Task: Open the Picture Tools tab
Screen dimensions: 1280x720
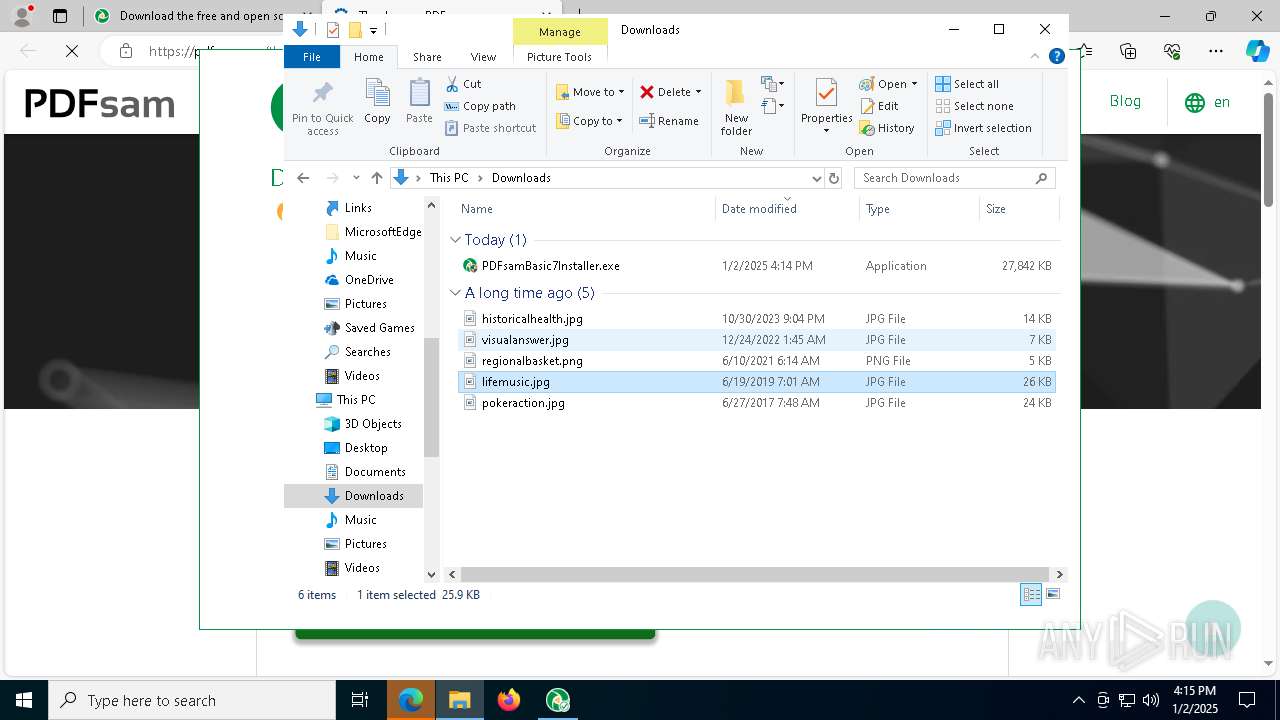Action: click(x=559, y=57)
